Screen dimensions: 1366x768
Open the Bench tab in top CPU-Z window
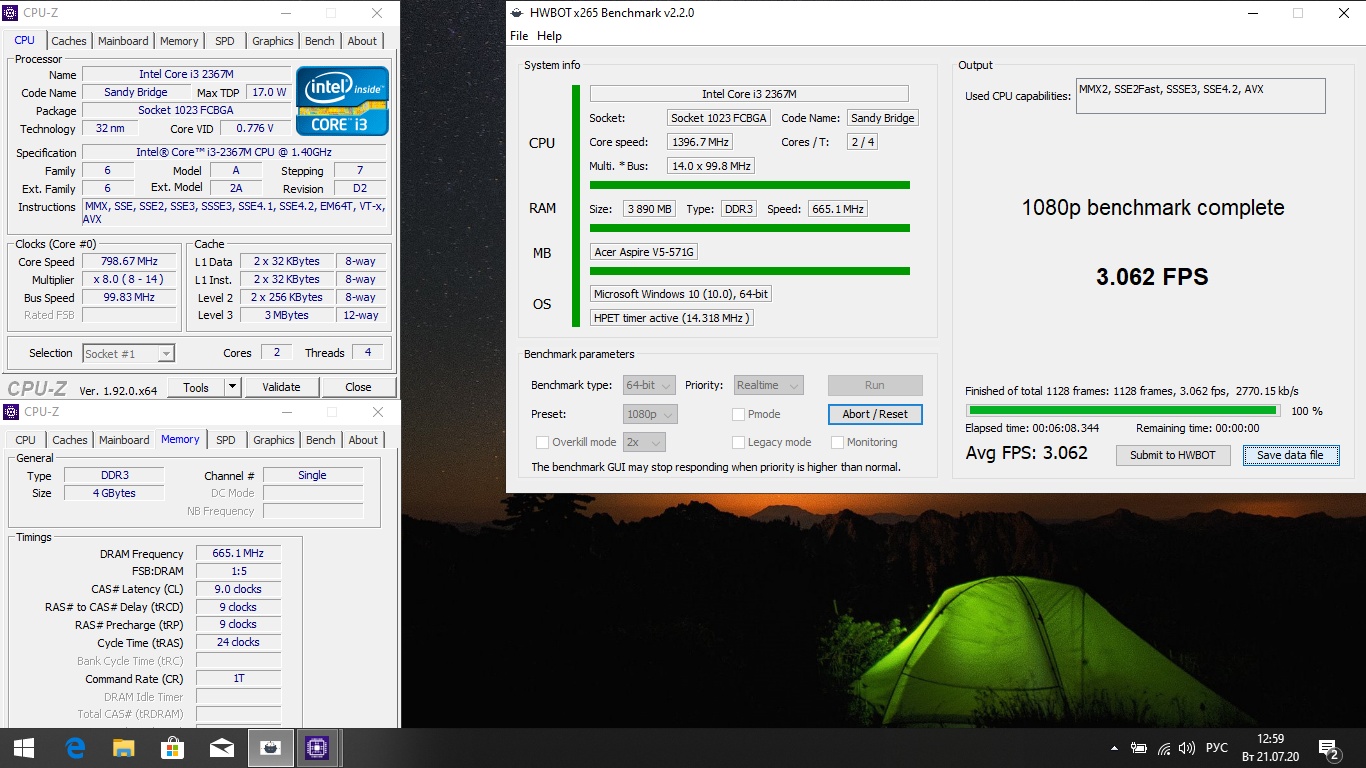[x=320, y=41]
